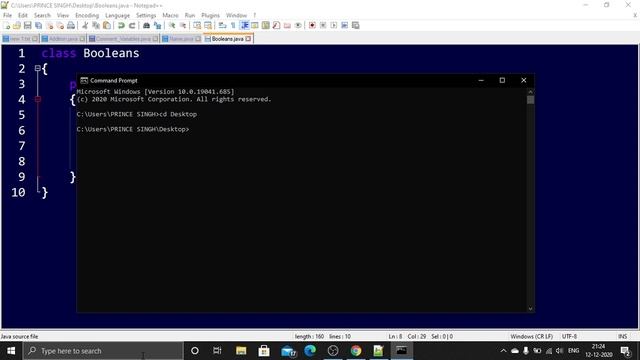
Task: Toggle the Document Map panel icon
Action: tap(266, 25)
